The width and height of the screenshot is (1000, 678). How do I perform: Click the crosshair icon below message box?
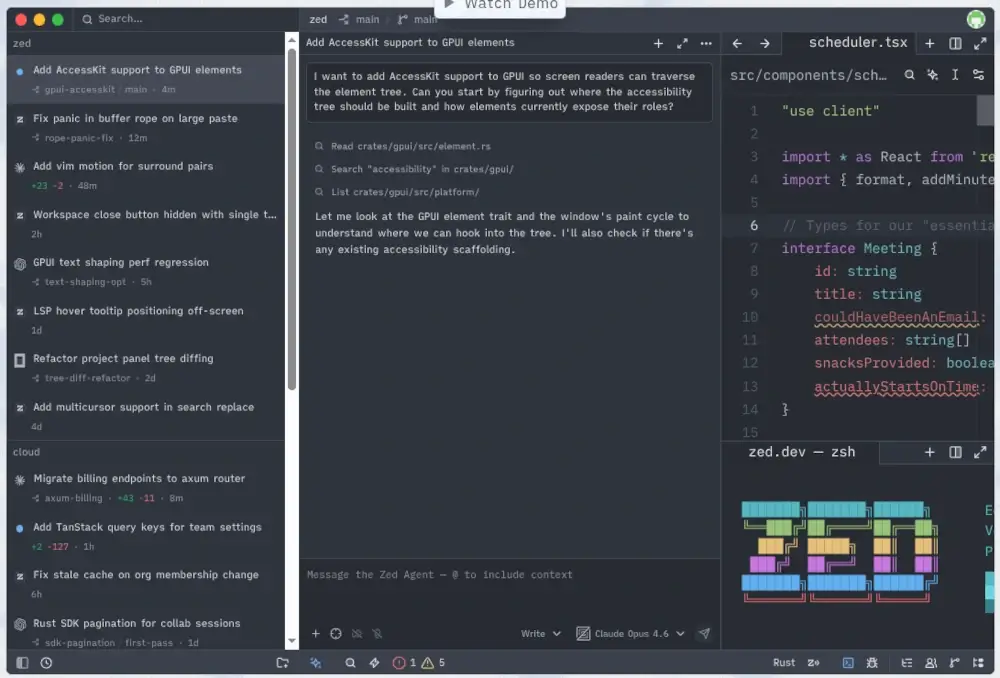[336, 633]
